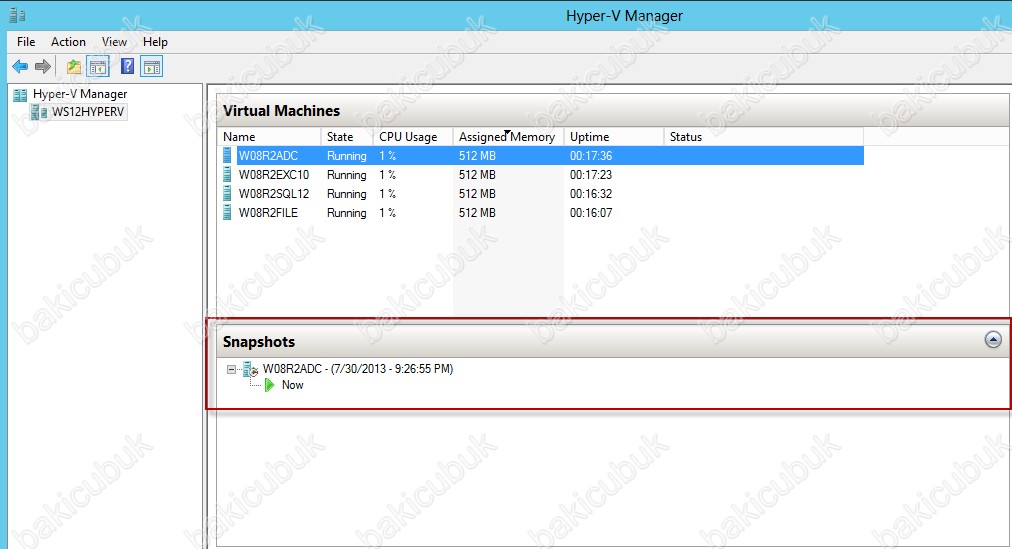Click the Back arrow in toolbar
The height and width of the screenshot is (549, 1012).
point(20,66)
